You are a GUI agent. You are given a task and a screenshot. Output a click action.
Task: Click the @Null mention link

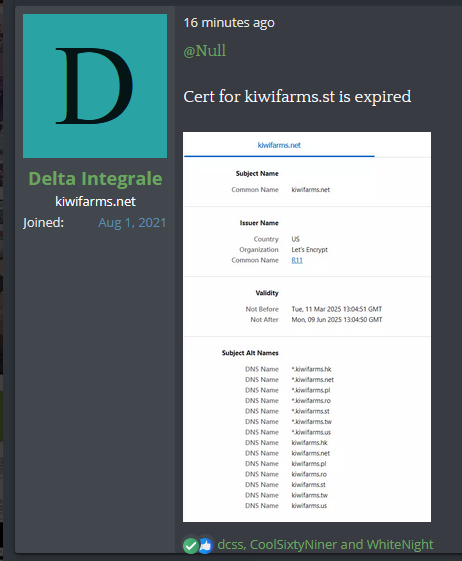pyautogui.click(x=205, y=50)
